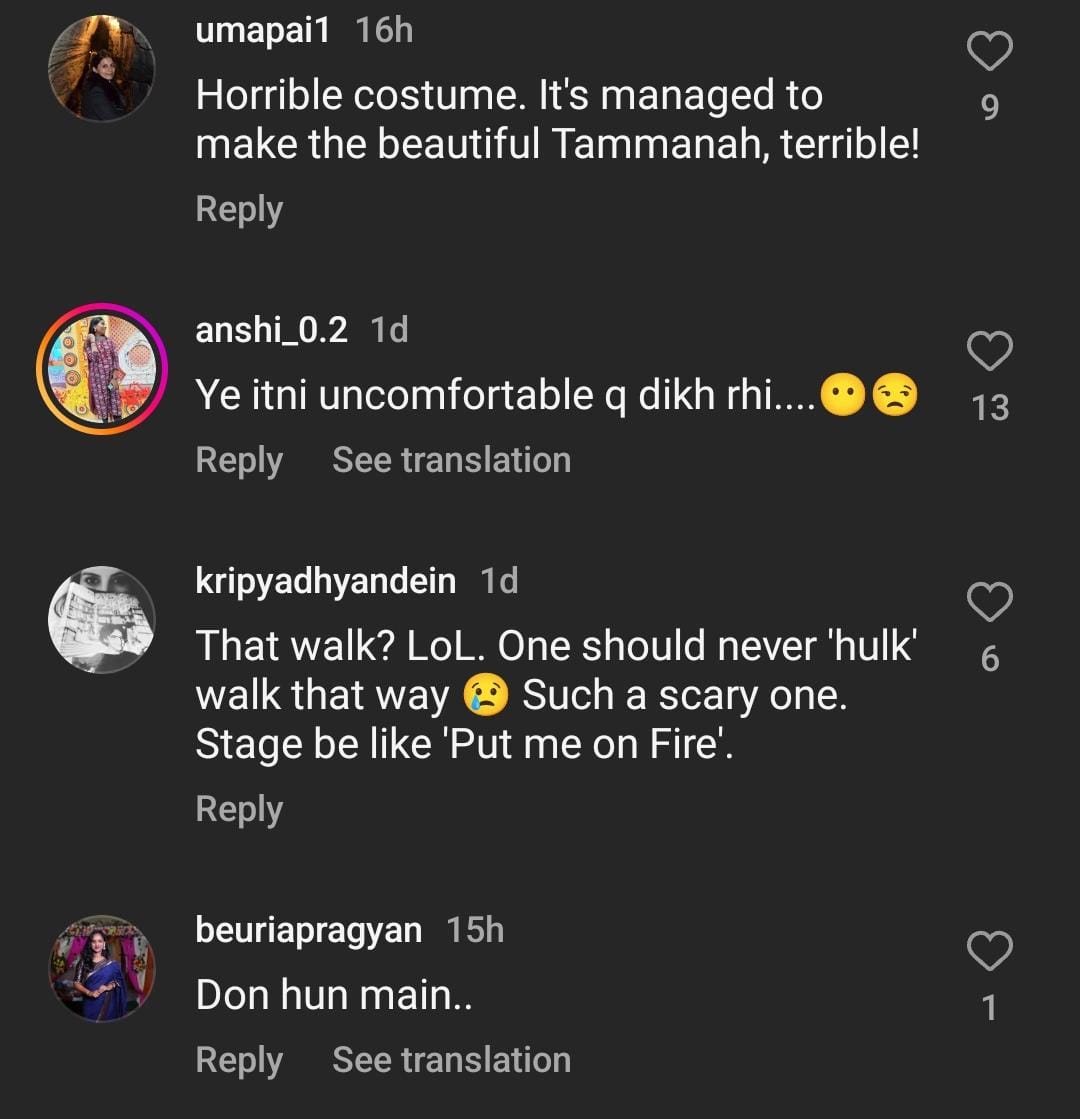Screen dimensions: 1080x1119
Task: Open kripyadhyandein's profile avatar
Action: click(x=102, y=619)
